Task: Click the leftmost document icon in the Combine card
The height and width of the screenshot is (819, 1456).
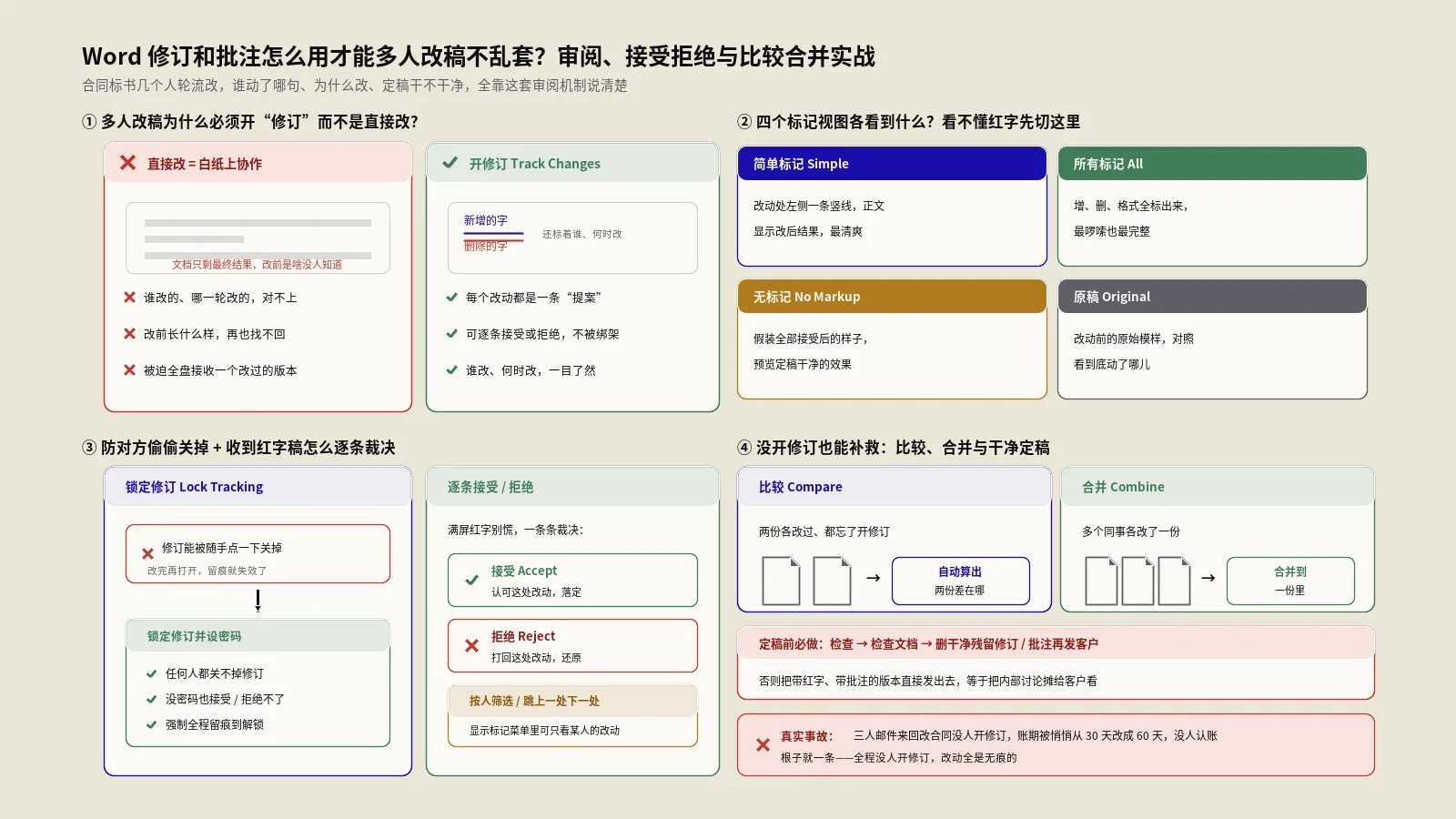Action: tap(1101, 581)
